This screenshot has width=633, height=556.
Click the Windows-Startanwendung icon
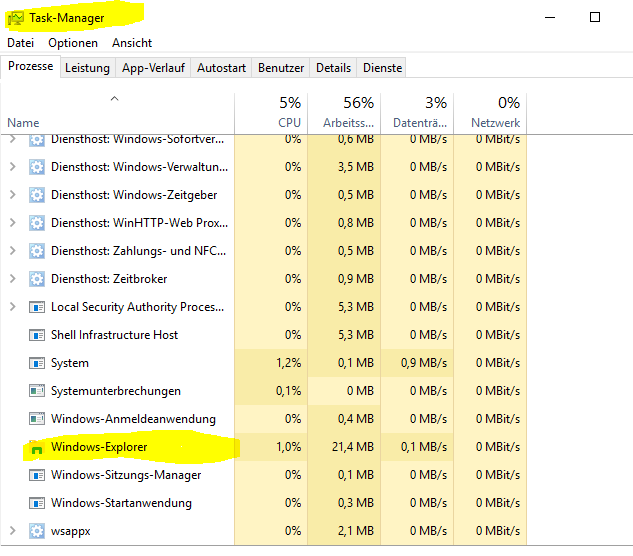tap(37, 503)
